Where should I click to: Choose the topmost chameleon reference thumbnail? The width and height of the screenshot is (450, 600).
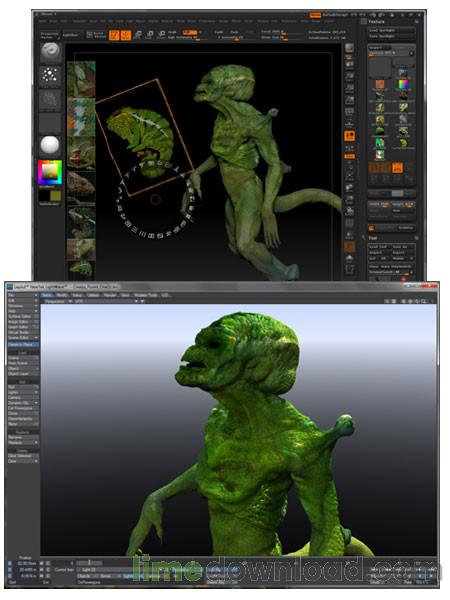coord(81,79)
